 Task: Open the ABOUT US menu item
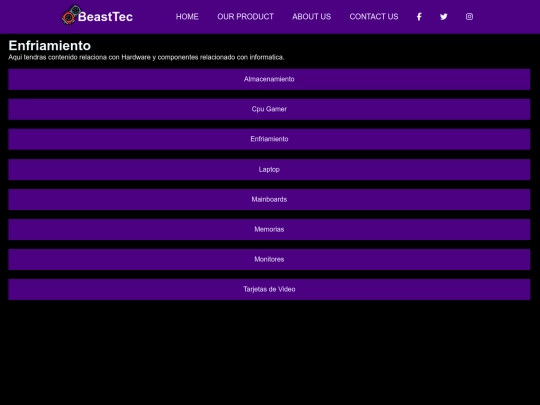coord(311,17)
